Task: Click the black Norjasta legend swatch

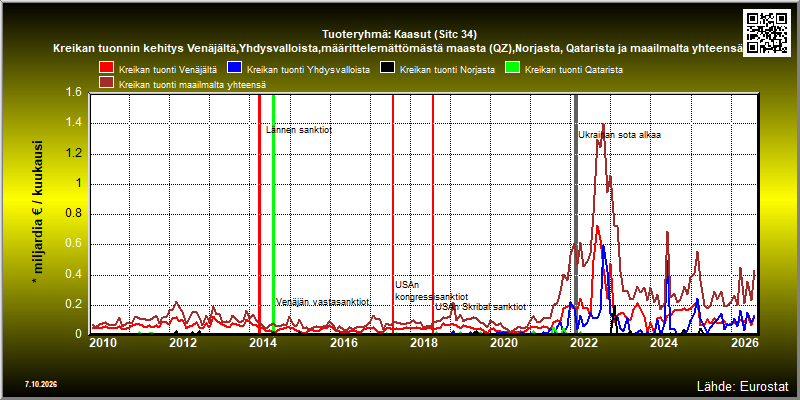Action: click(x=388, y=69)
